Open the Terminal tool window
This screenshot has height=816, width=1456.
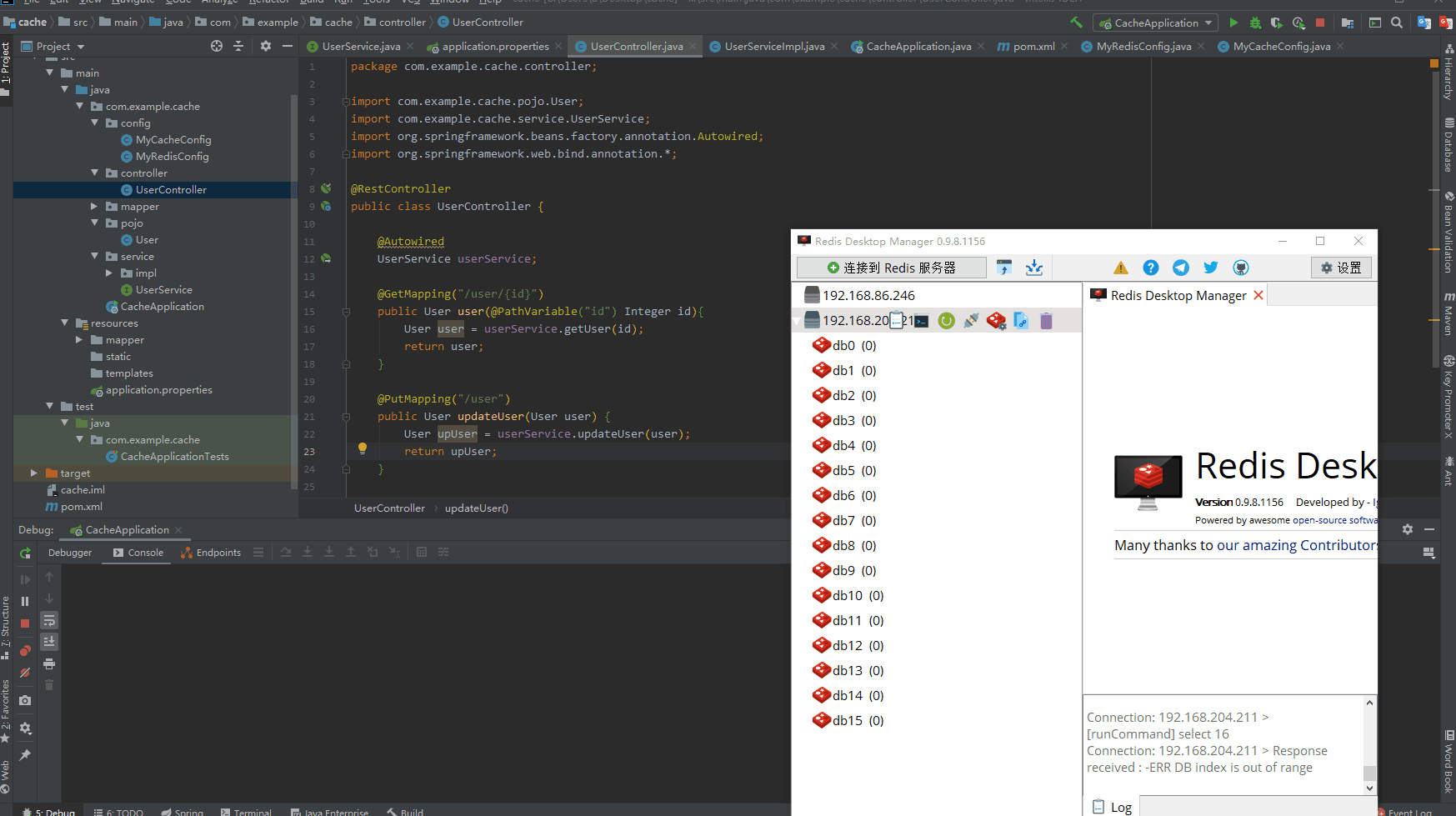246,812
